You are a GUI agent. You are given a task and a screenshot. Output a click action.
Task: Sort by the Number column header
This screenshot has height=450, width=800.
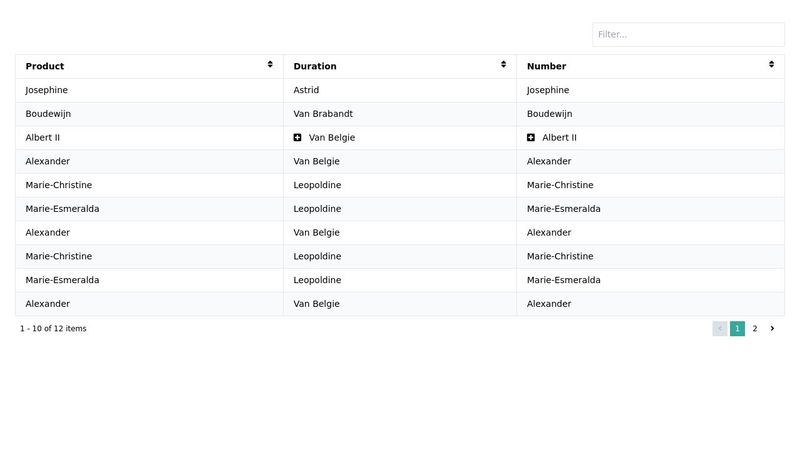546,66
